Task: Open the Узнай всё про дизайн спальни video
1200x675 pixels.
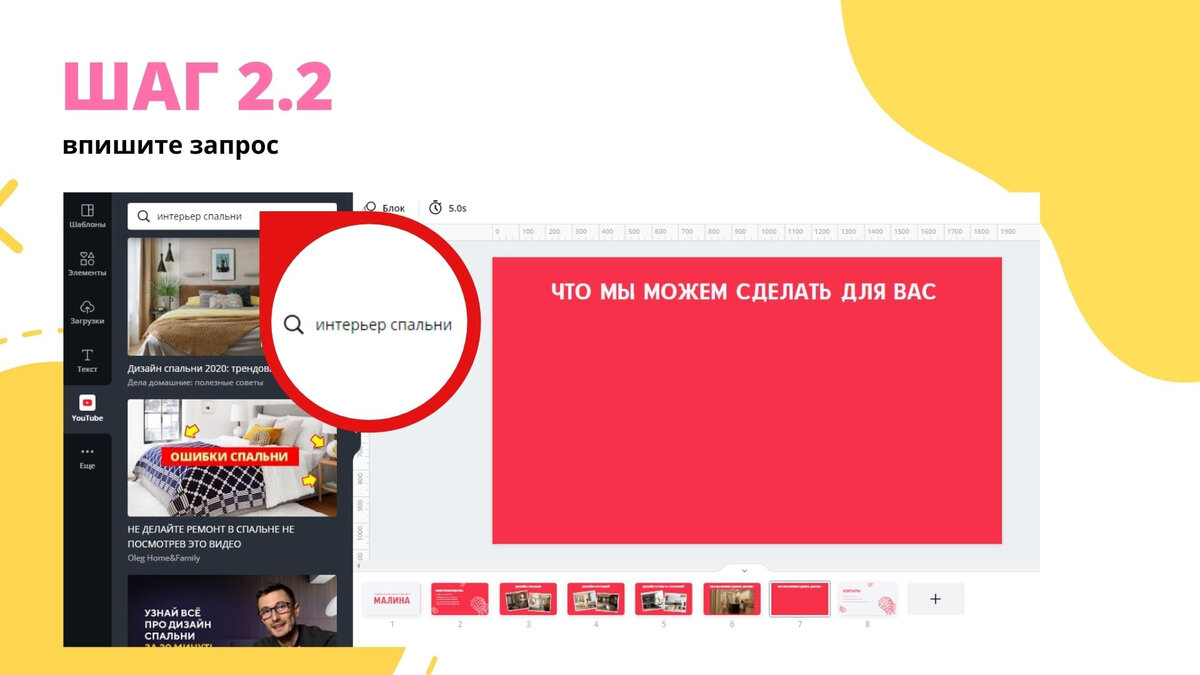Action: click(x=232, y=610)
